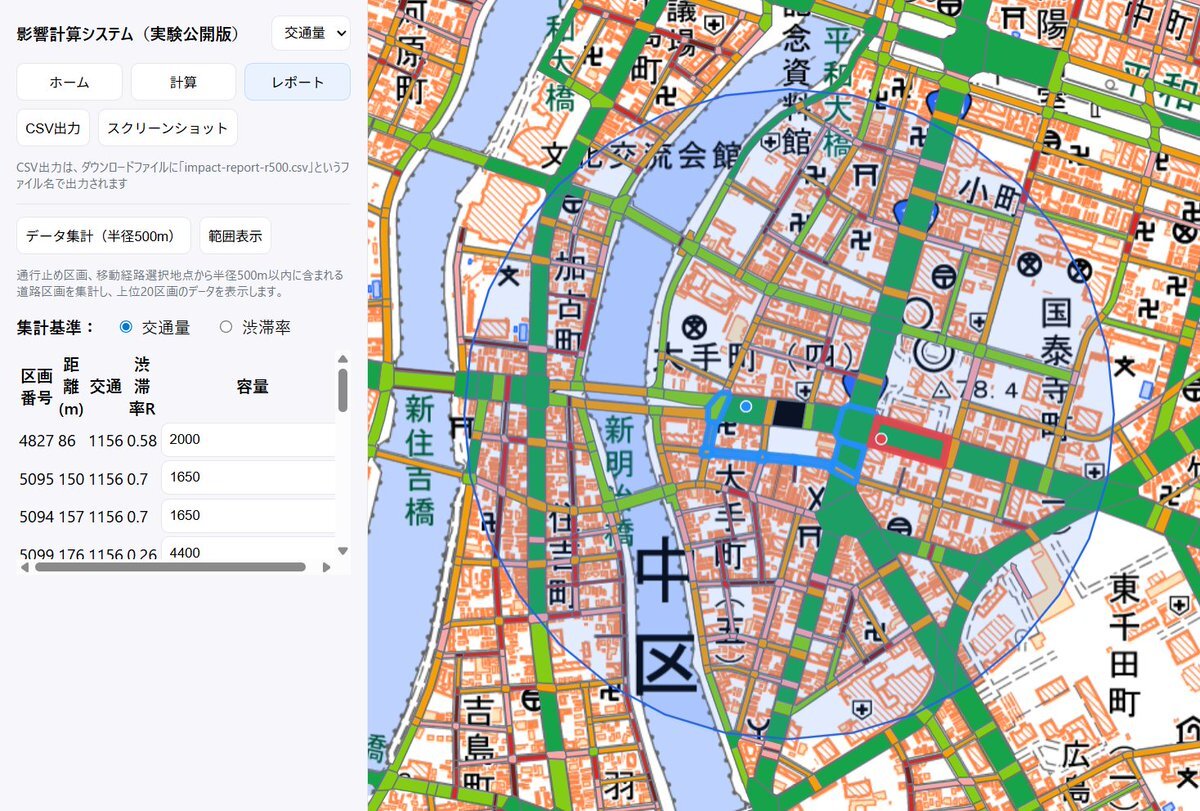Click the table's horizontal scrollbar thumb
This screenshot has width=1200, height=811.
(170, 567)
